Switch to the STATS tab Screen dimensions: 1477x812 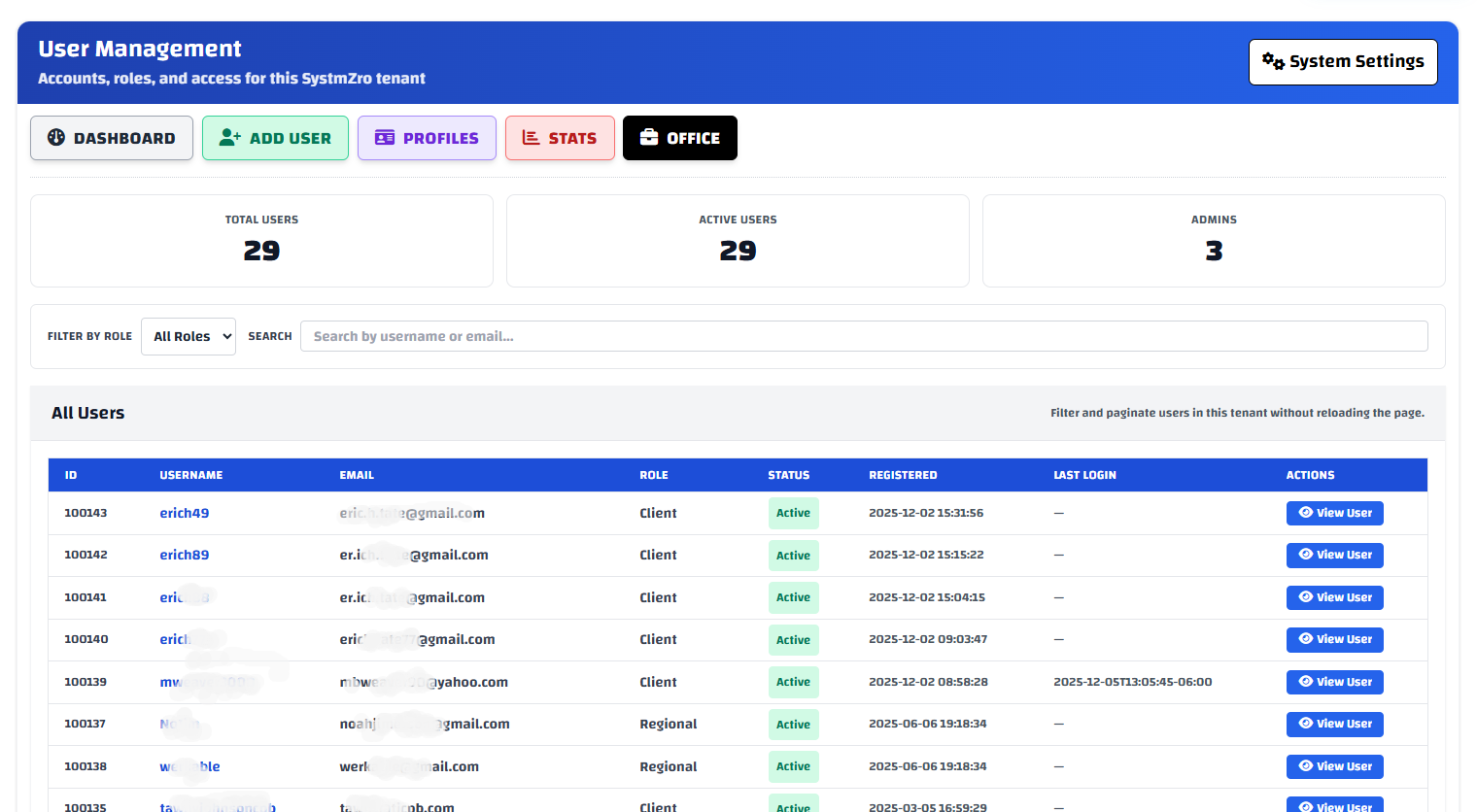[560, 138]
